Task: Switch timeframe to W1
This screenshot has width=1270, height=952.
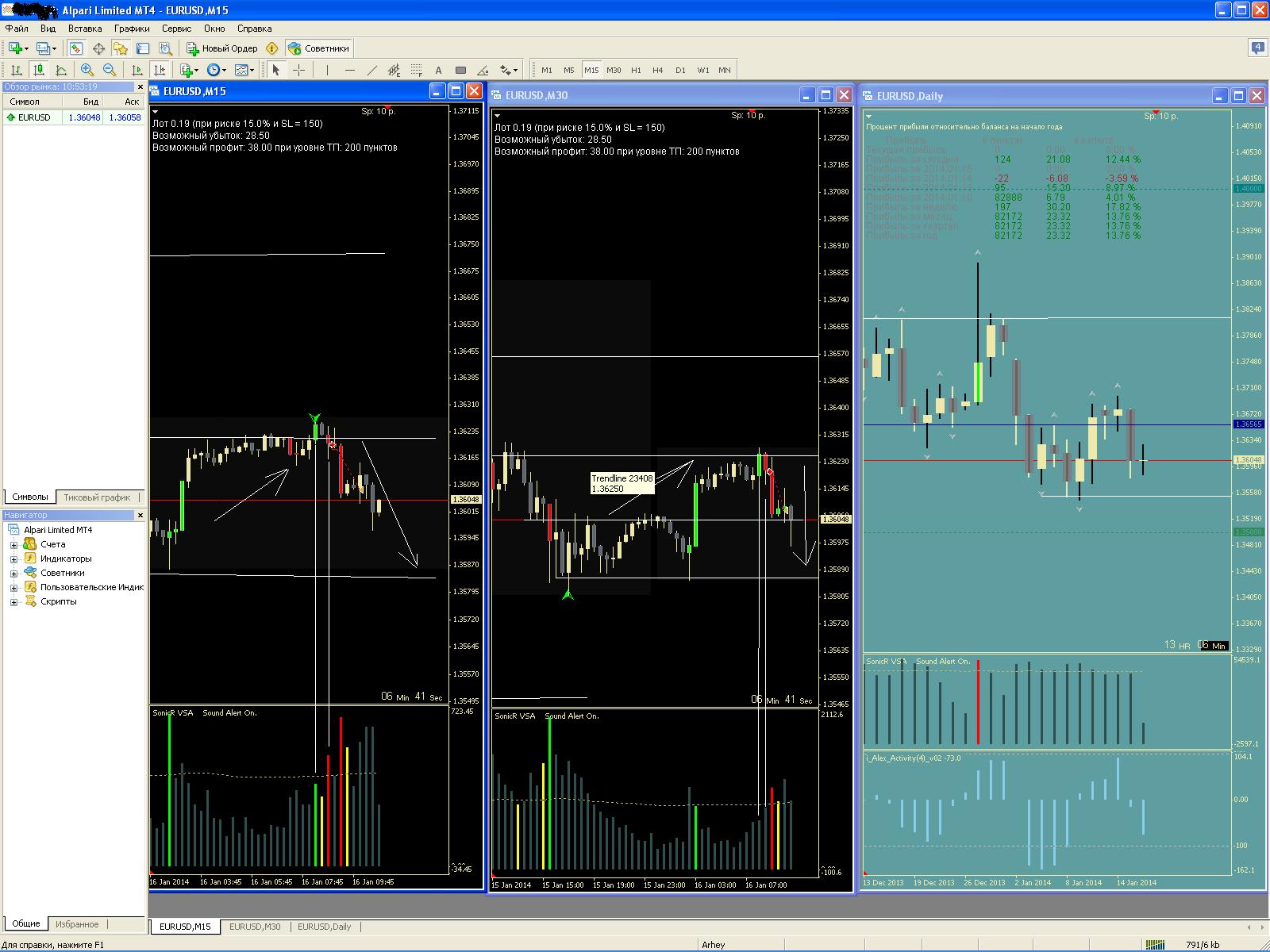Action: 702,70
